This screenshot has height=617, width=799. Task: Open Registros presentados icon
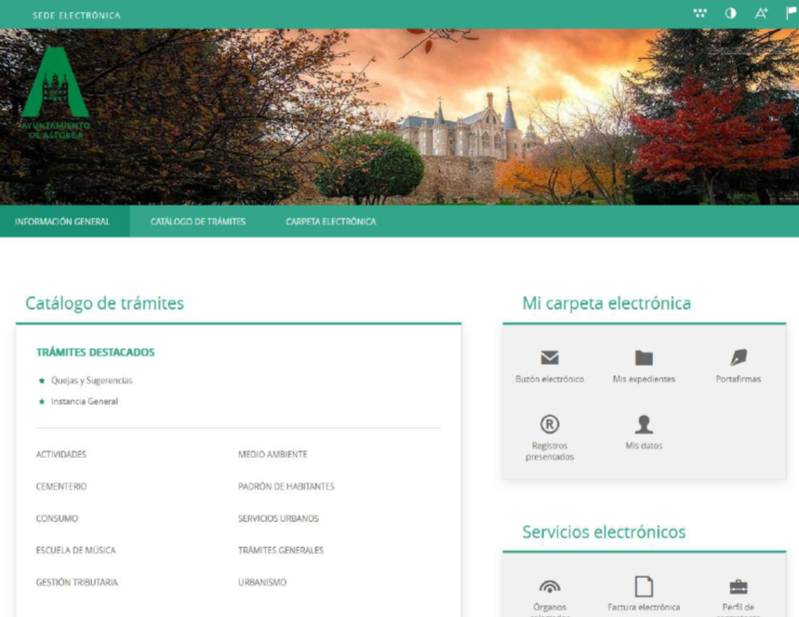pyautogui.click(x=549, y=424)
